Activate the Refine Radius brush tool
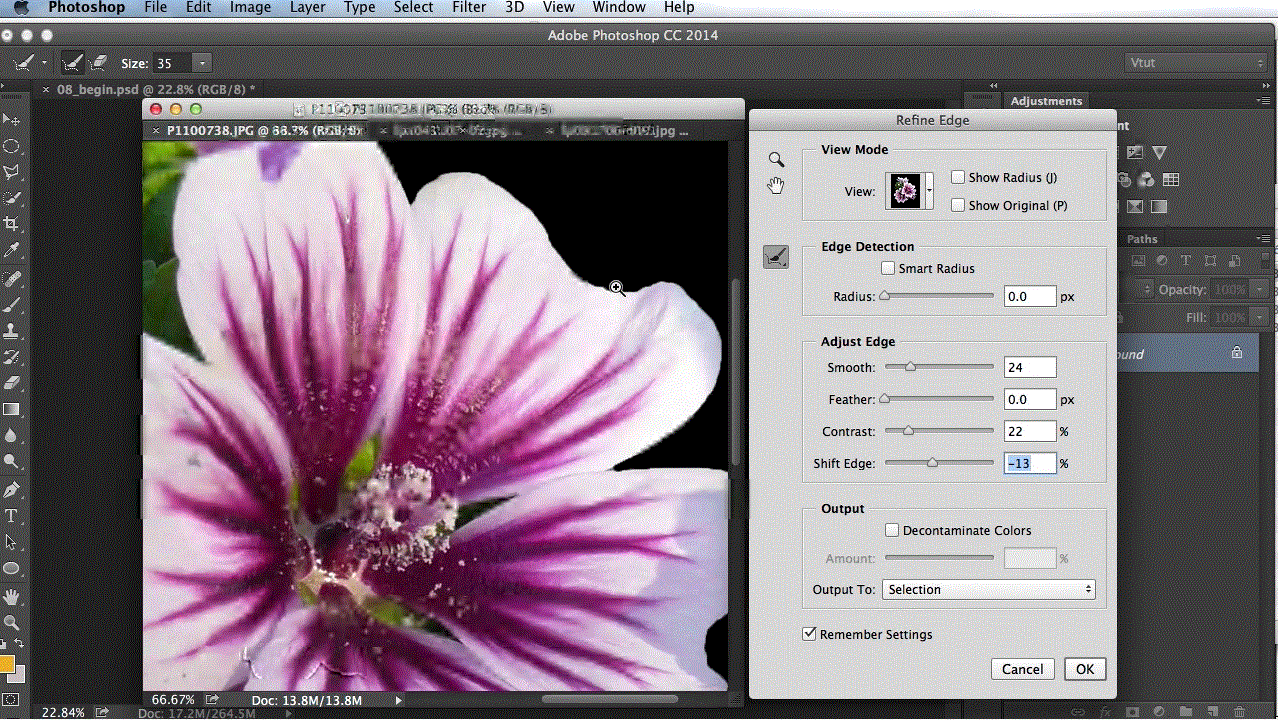1278x720 pixels. pyautogui.click(x=776, y=256)
